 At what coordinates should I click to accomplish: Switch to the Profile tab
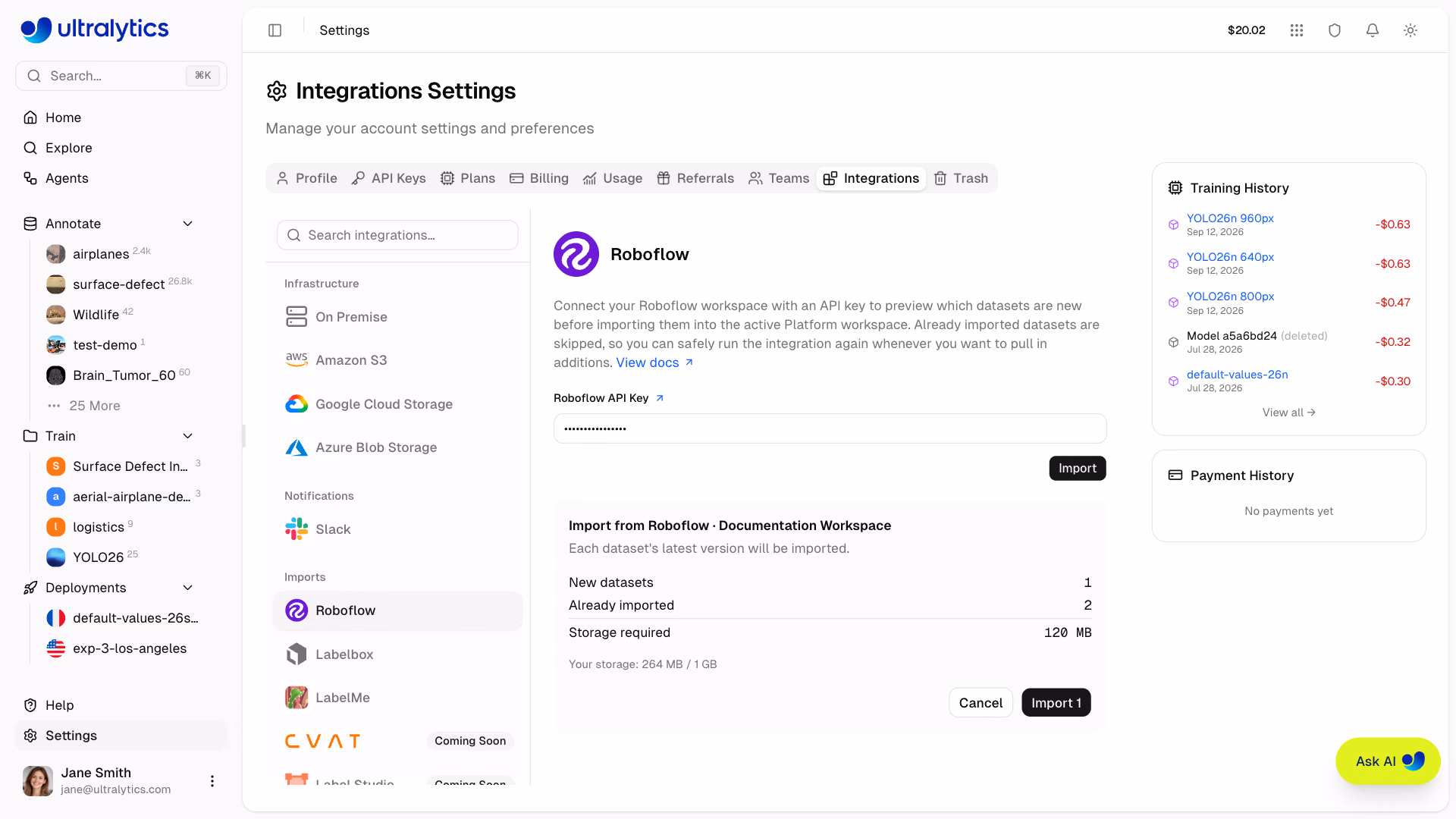[306, 178]
